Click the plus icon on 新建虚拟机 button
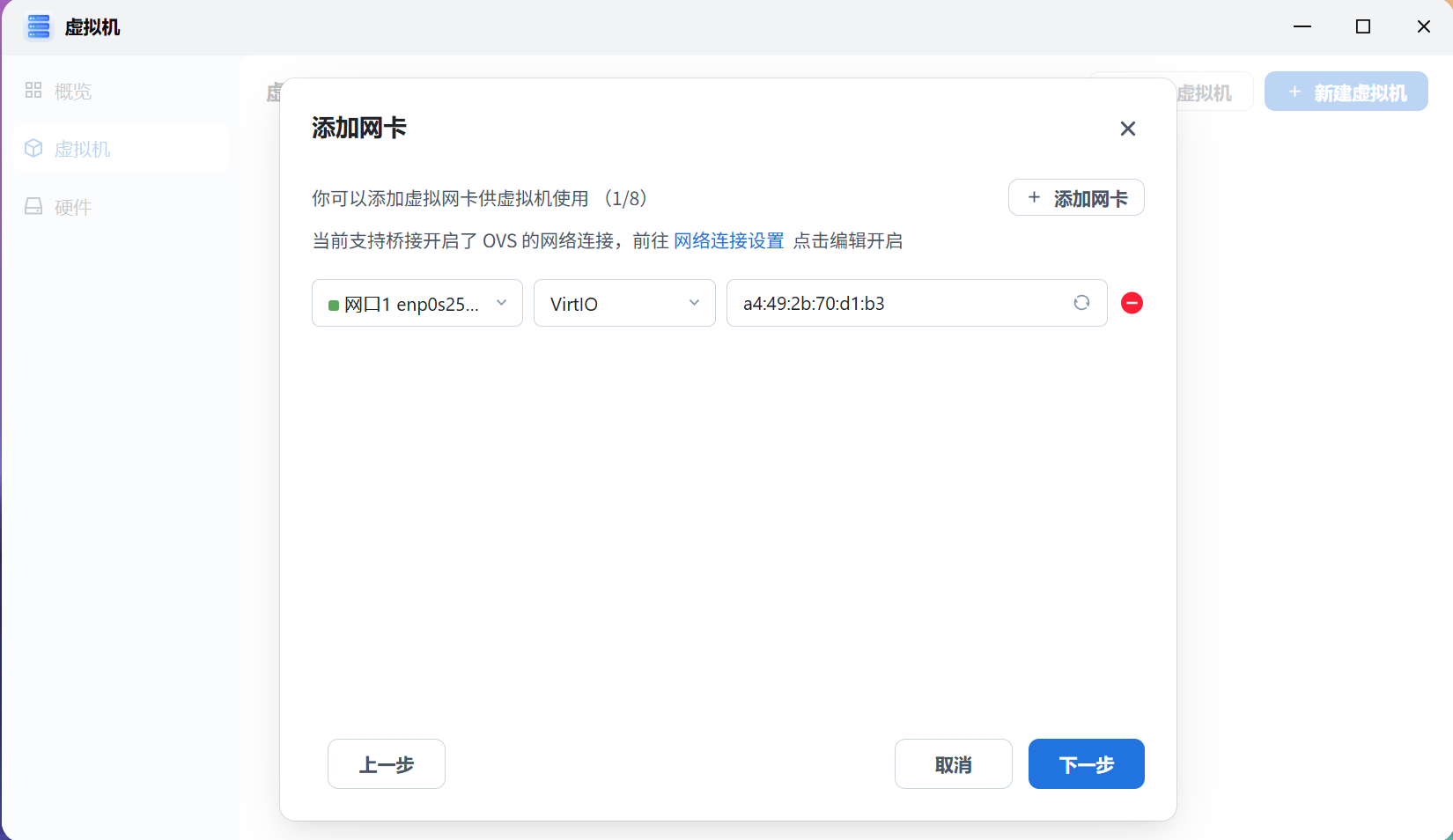The height and width of the screenshot is (840, 1453). [x=1294, y=92]
